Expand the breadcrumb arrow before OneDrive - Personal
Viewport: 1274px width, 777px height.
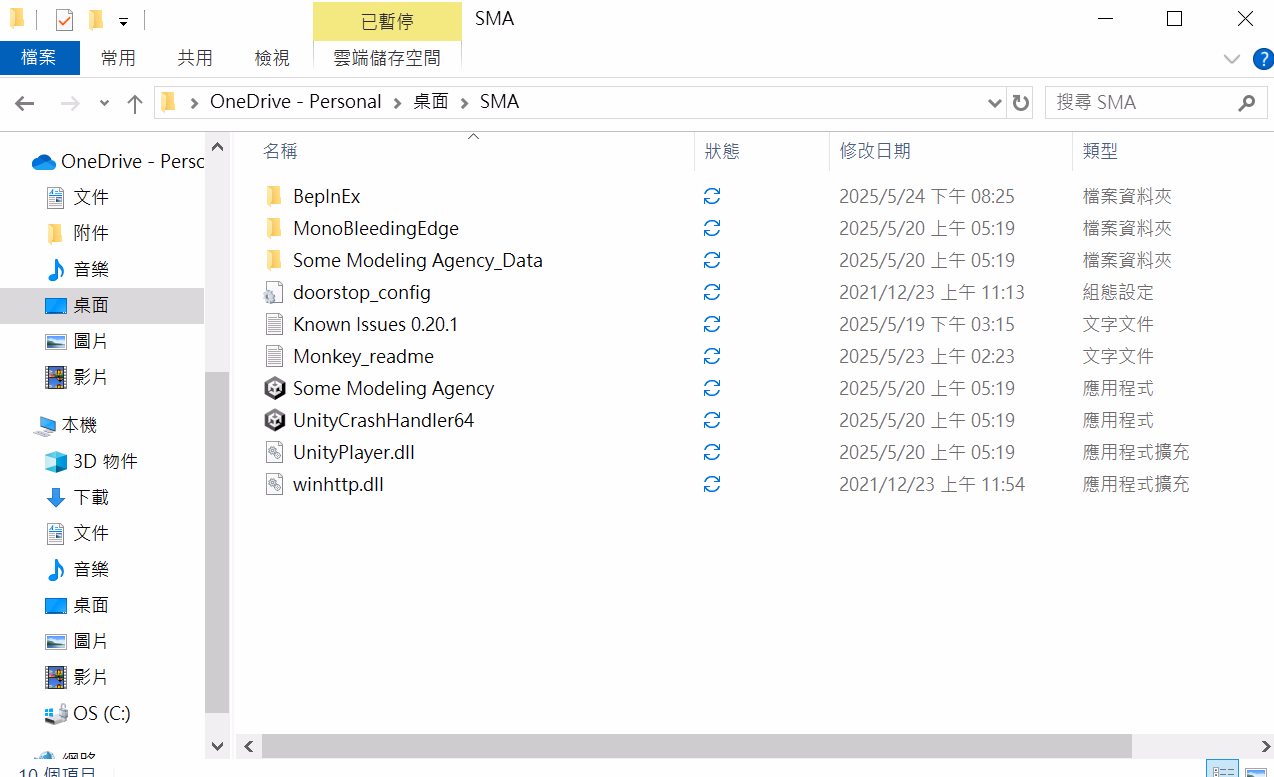point(193,102)
